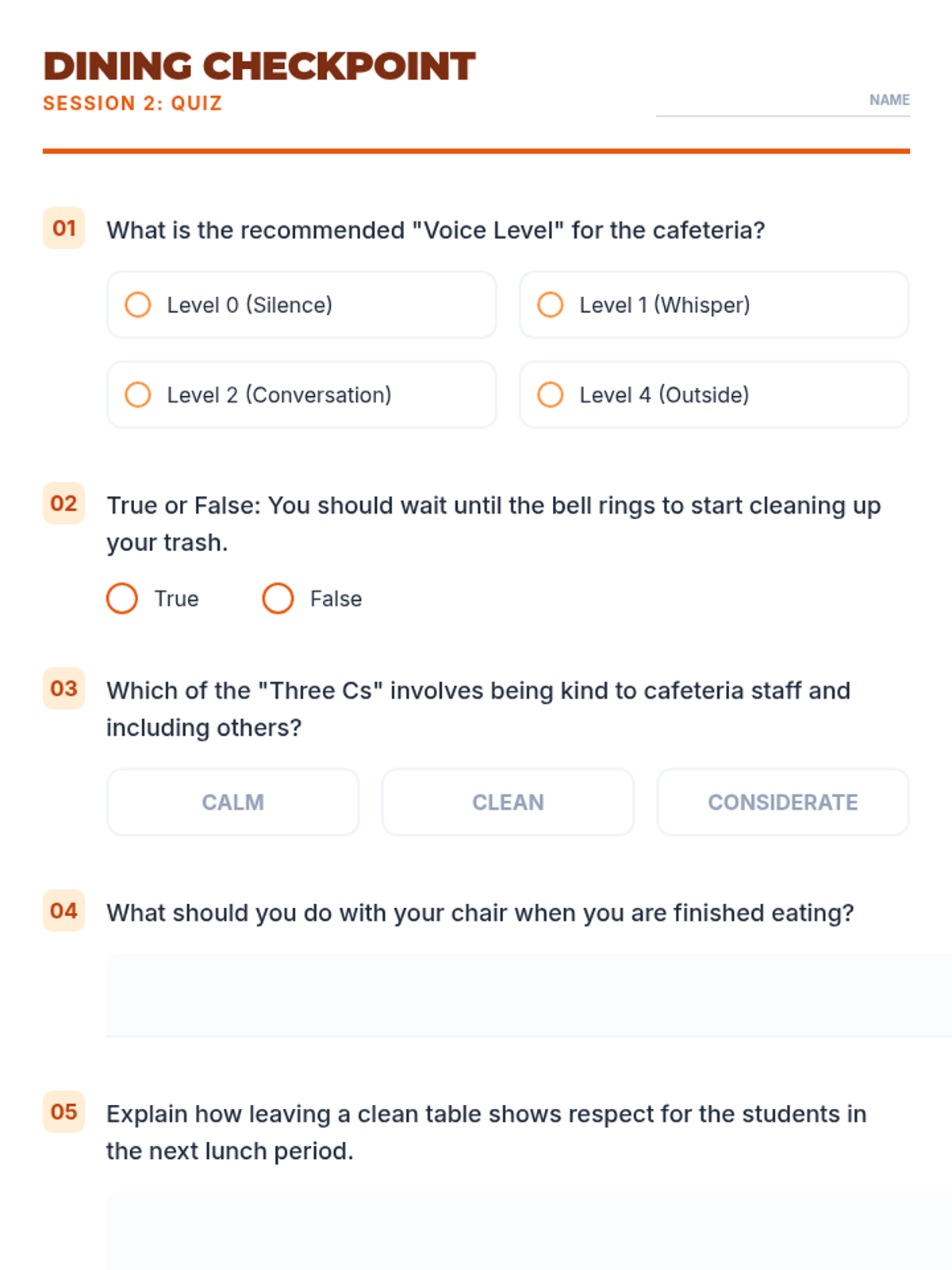Choose the CALM answer button
The width and height of the screenshot is (952, 1270).
233,802
